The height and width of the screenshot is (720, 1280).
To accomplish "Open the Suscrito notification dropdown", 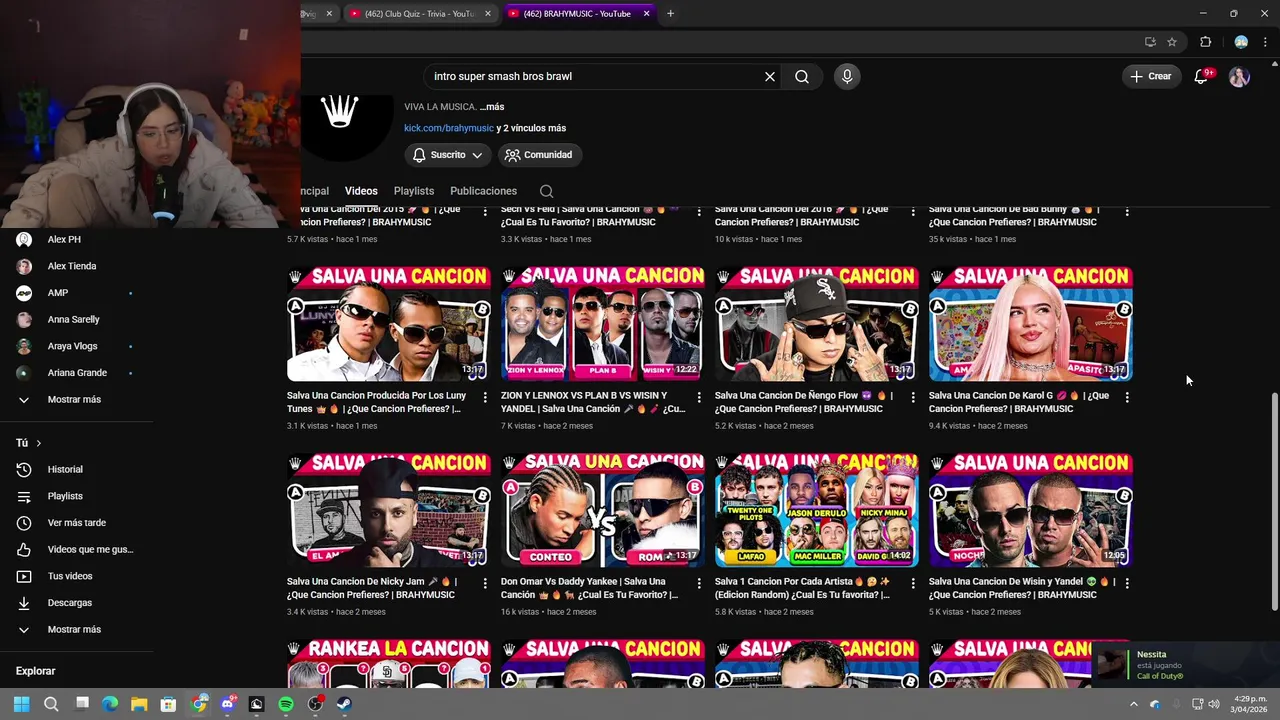I will click(448, 155).
